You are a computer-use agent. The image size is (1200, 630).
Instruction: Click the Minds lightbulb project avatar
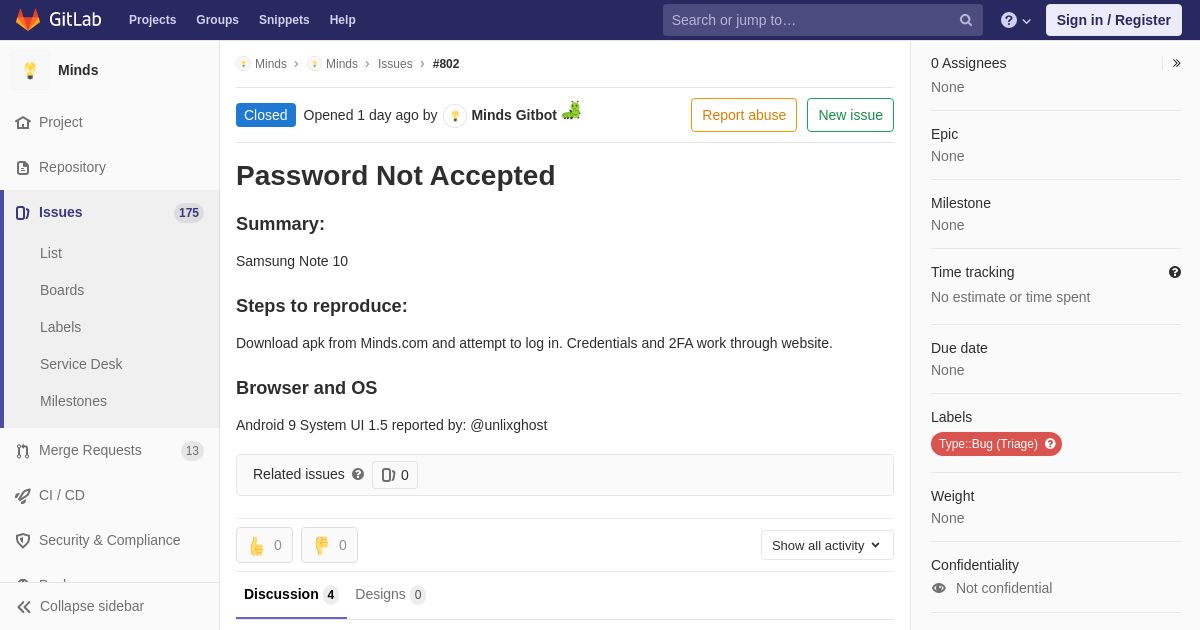(30, 70)
